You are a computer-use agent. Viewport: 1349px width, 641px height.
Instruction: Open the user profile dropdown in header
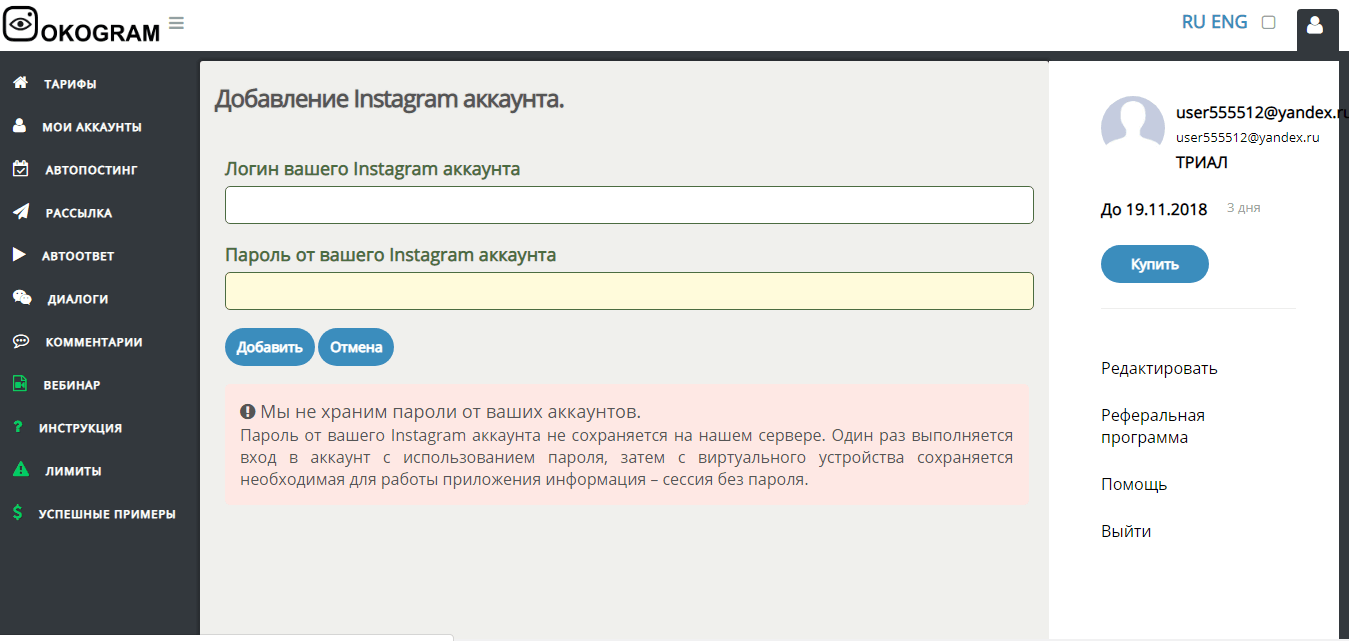pos(1315,26)
